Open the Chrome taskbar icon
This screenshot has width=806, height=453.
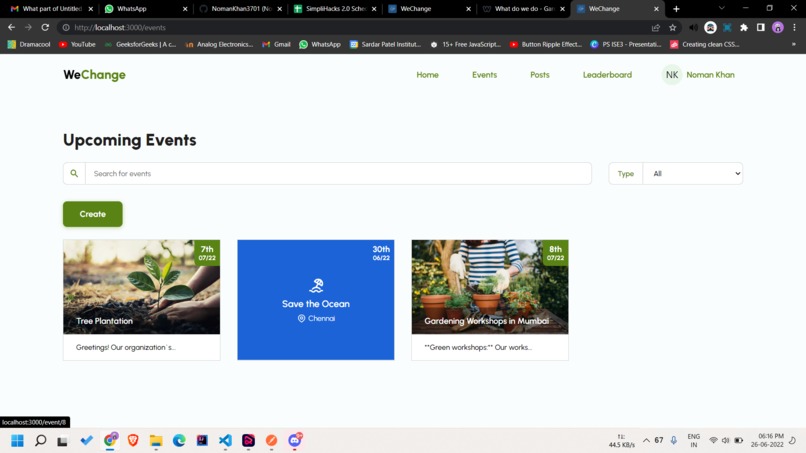[110, 441]
